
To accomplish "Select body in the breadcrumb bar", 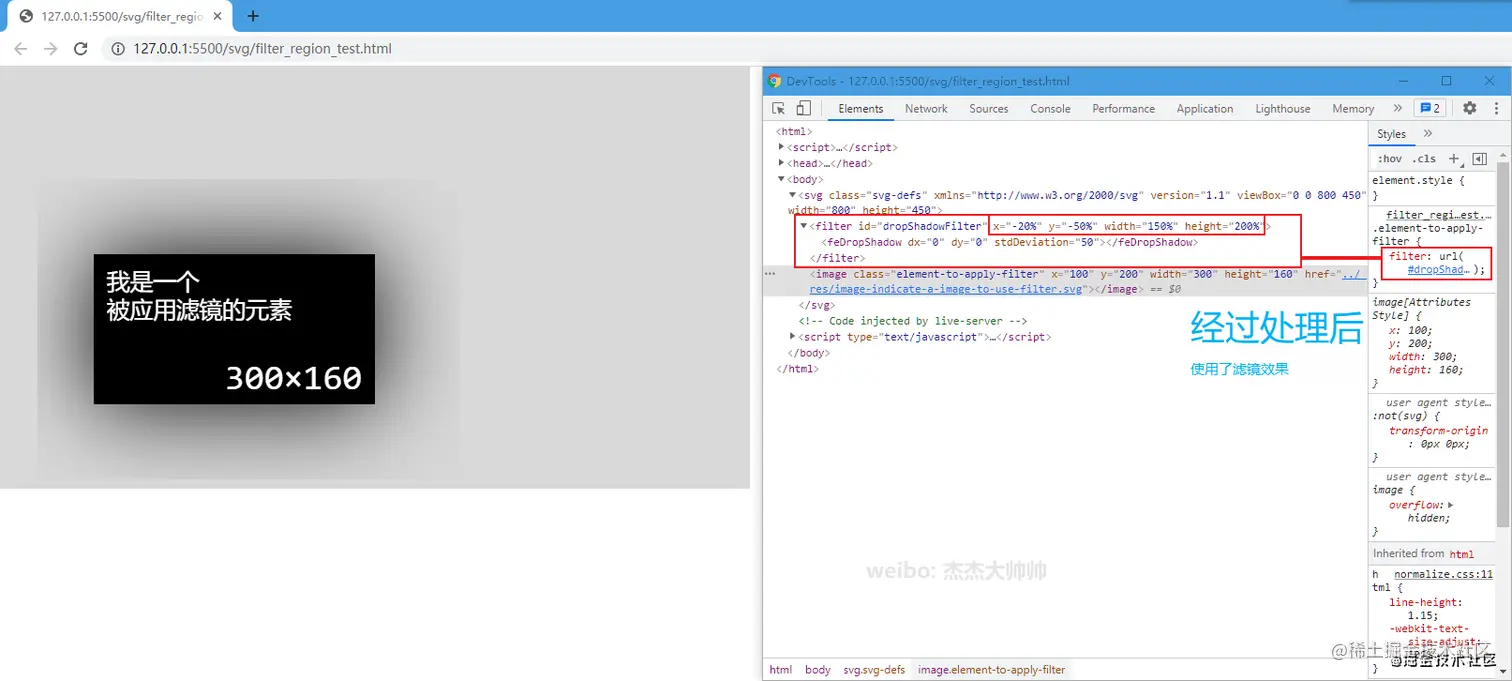I will (818, 670).
